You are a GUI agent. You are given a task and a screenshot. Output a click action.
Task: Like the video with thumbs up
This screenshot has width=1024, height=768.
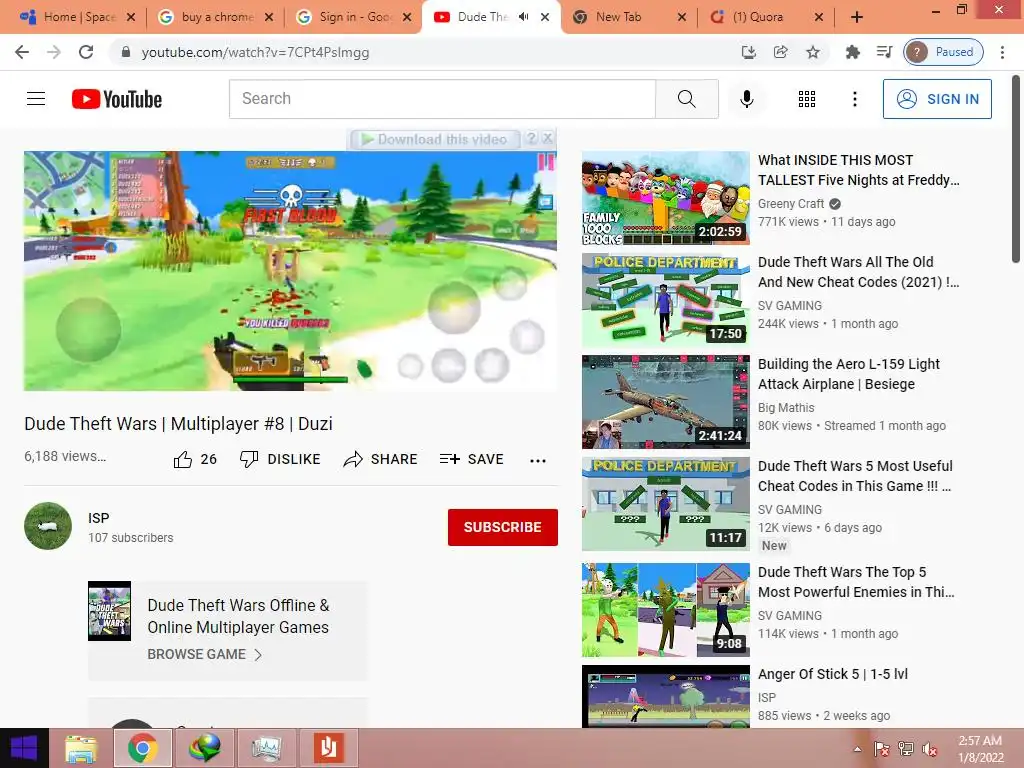[x=195, y=460]
